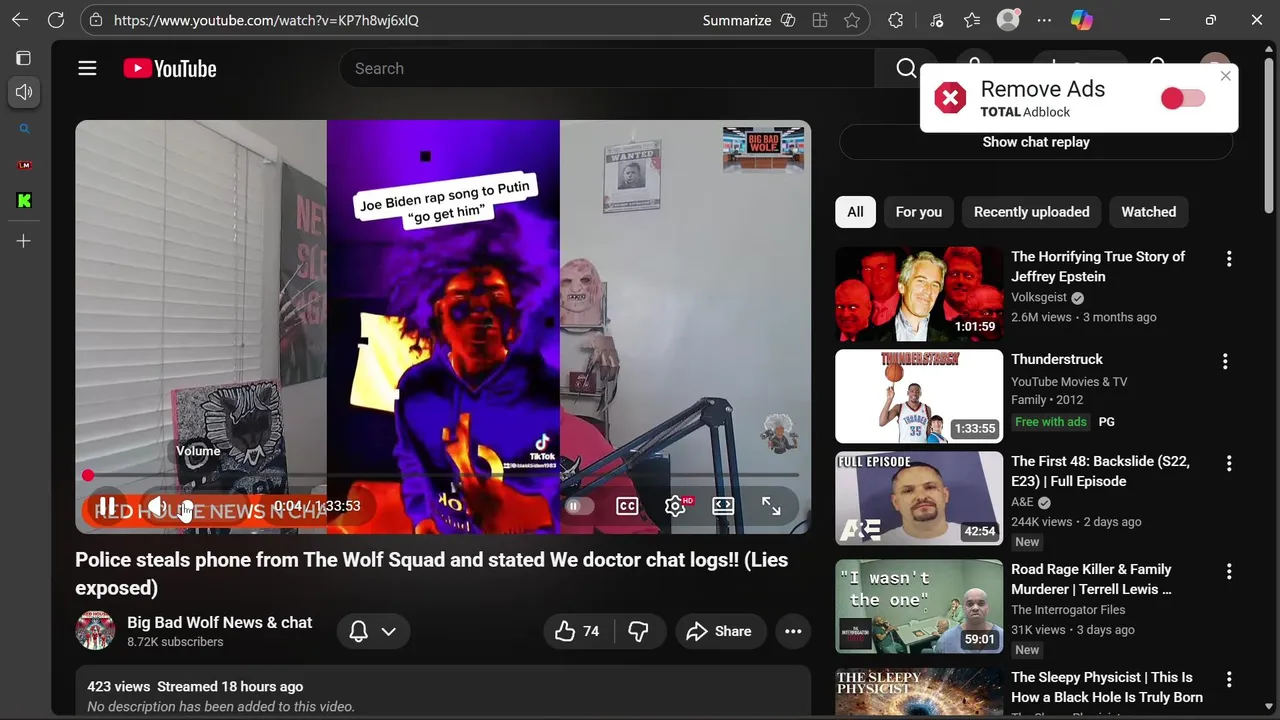Add page to favorites with star icon
Viewport: 1280px width, 720px height.
click(851, 20)
